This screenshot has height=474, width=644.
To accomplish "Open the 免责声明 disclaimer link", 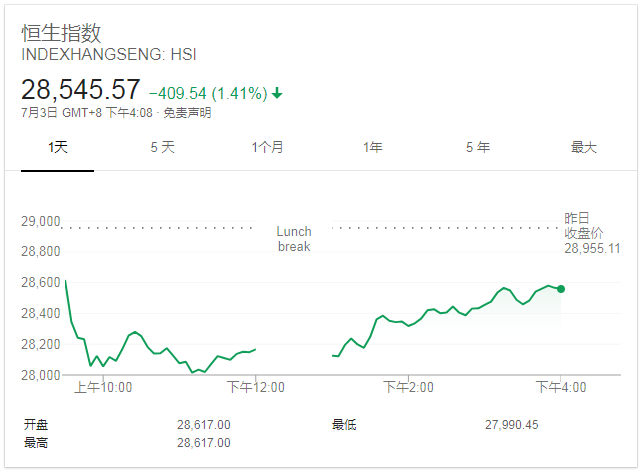I will click(187, 113).
